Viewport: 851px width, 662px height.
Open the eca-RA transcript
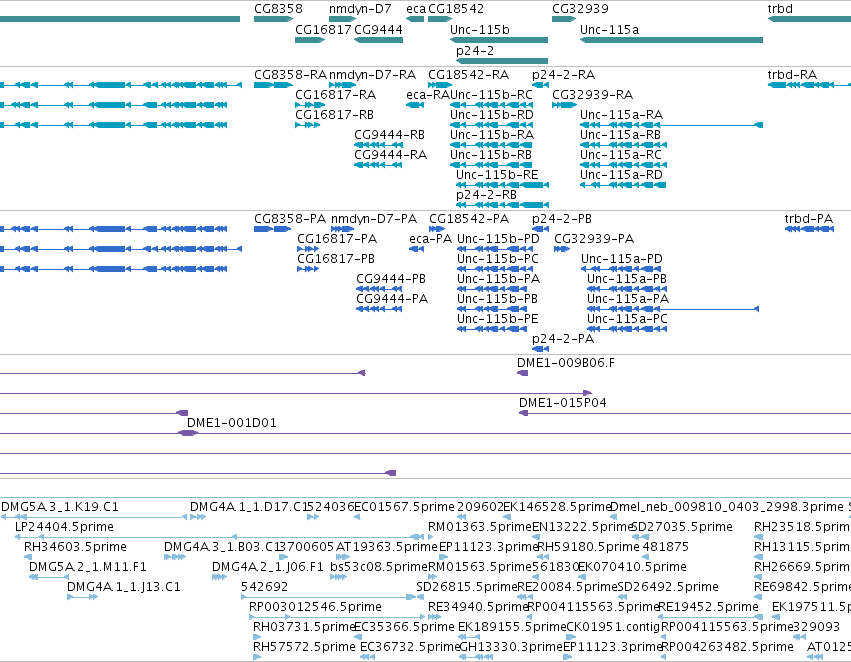pos(415,105)
